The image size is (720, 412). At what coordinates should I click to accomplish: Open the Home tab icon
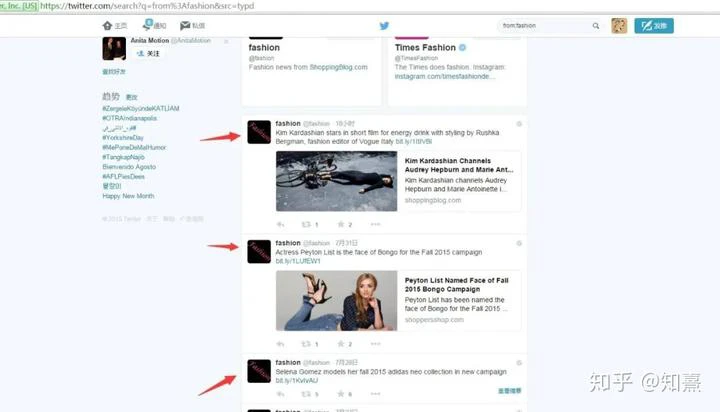107,25
